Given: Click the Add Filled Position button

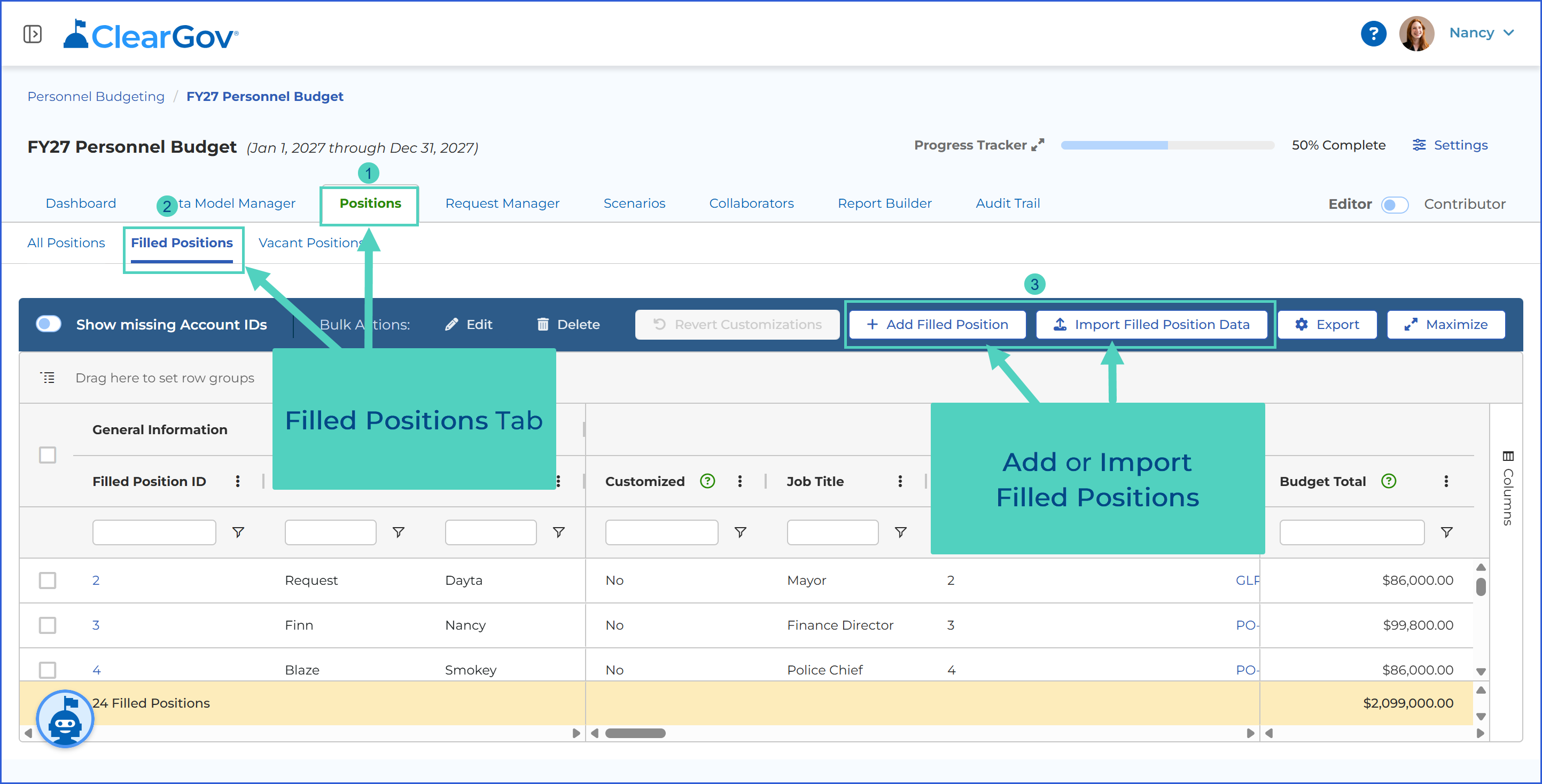Looking at the screenshot, I should click(x=937, y=324).
